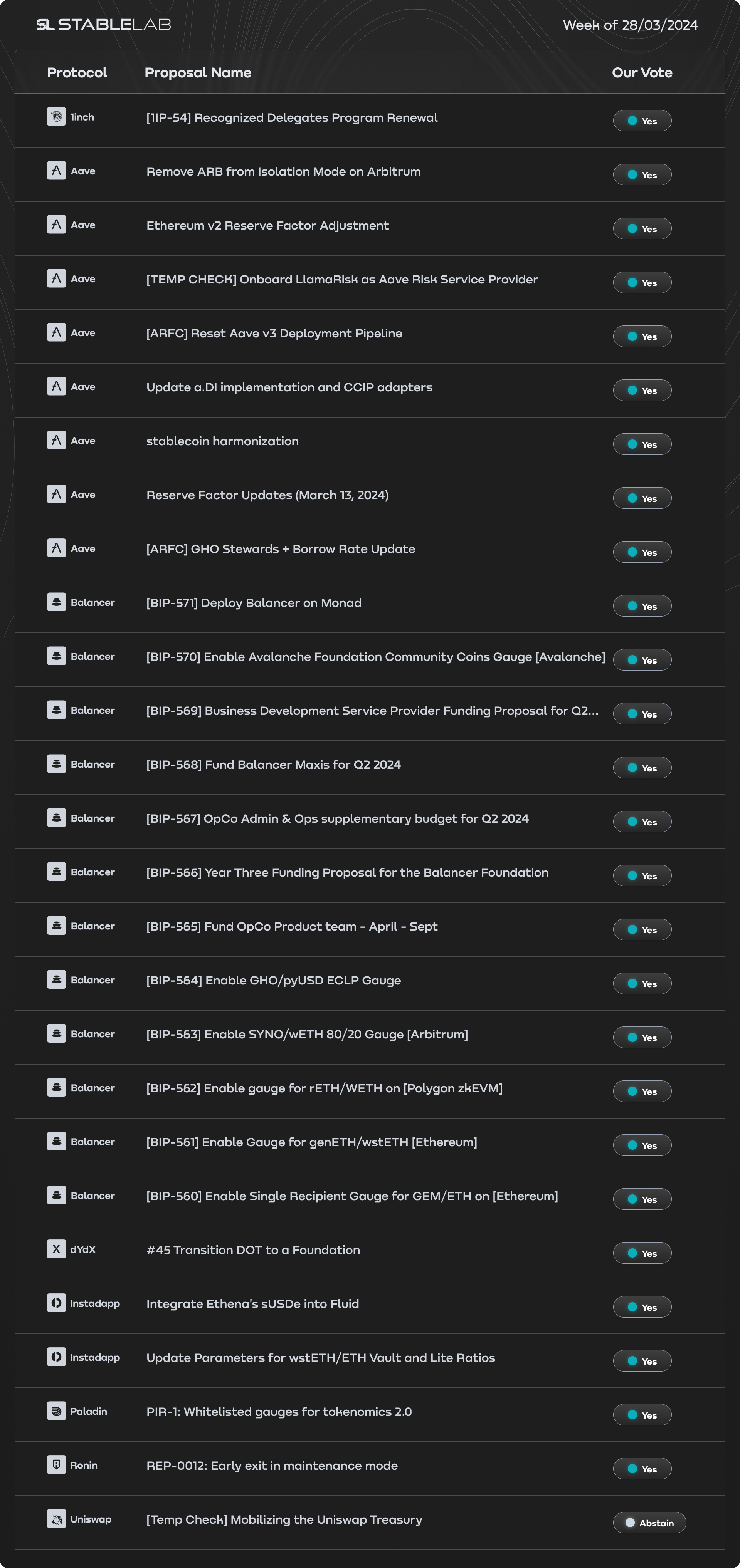This screenshot has width=740, height=1568.
Task: Click Instadapp icon beside wstETH/ETH Vault proposal
Action: point(56,1357)
